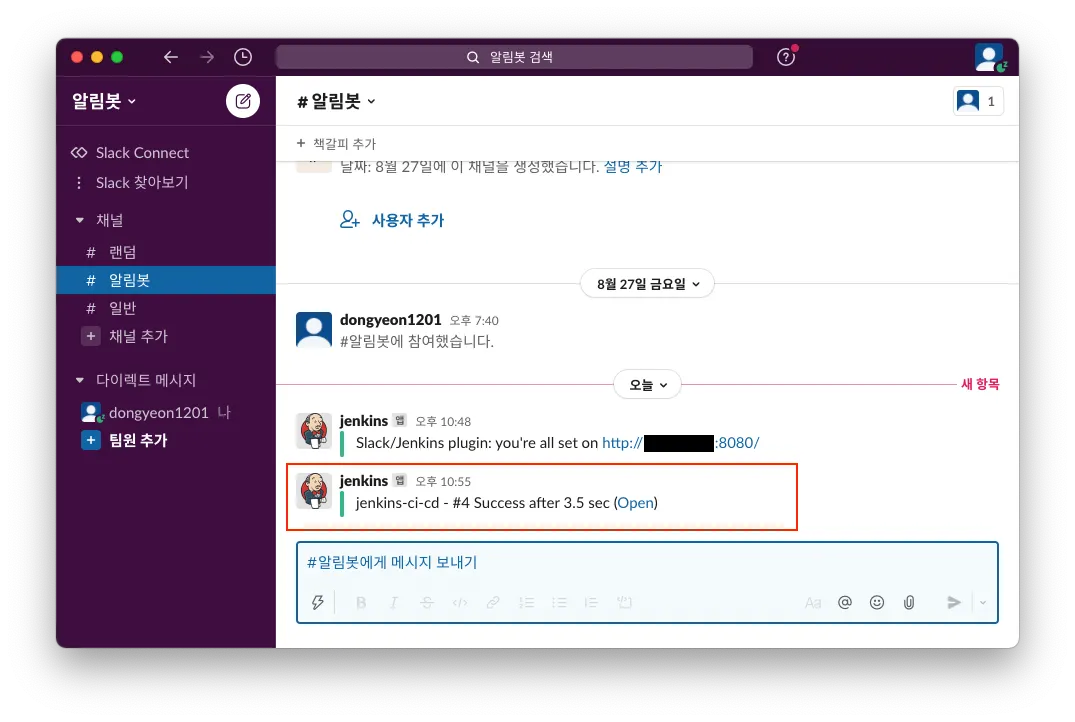
Task: Collapse the 다이렉트 메시지 section
Action: point(80,380)
